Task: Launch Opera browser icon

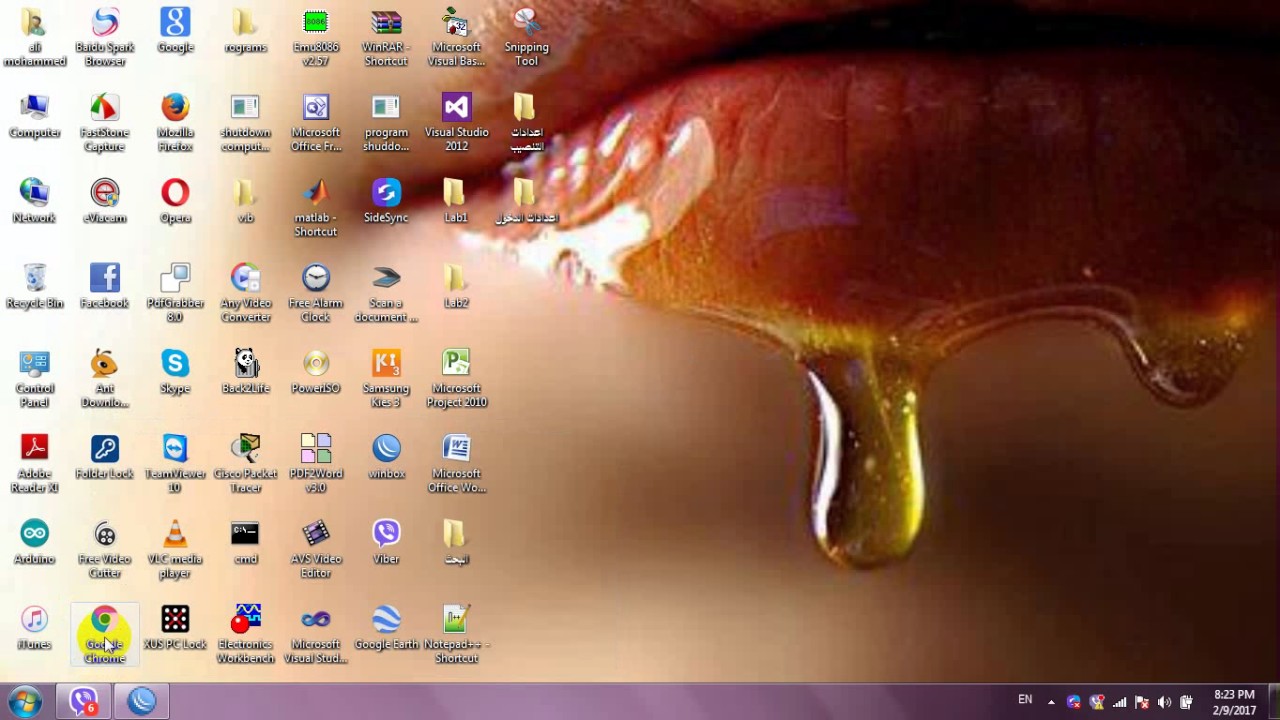Action: tap(175, 201)
